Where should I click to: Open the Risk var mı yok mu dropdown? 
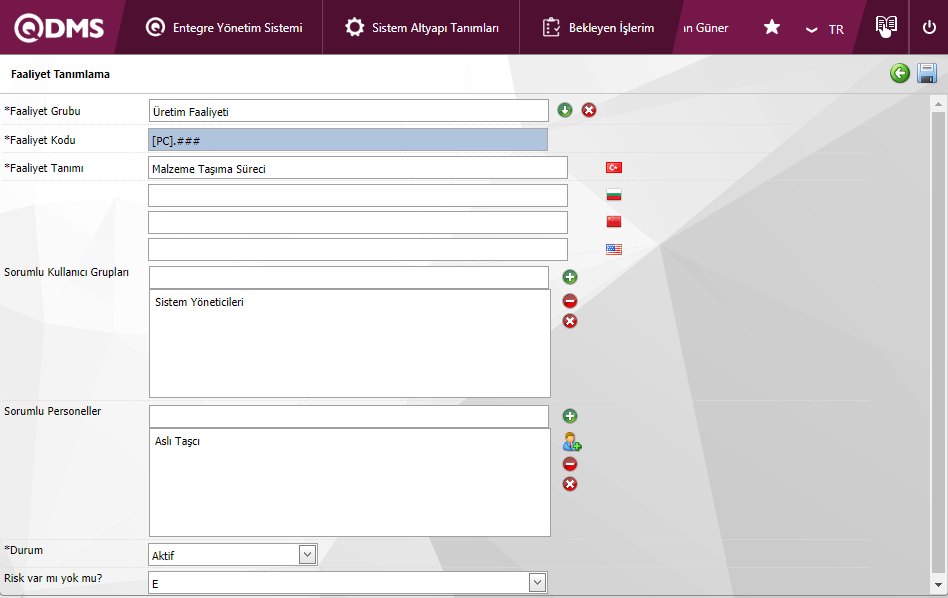tap(538, 582)
